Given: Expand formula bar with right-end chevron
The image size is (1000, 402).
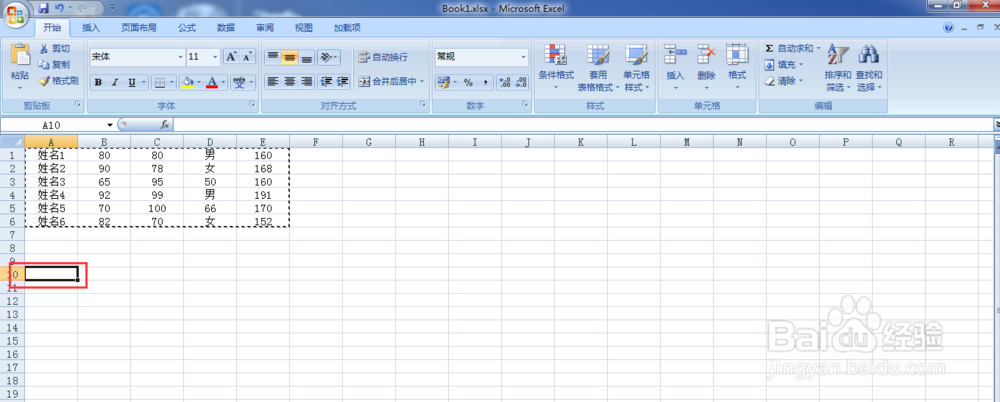Looking at the screenshot, I should 997,124.
